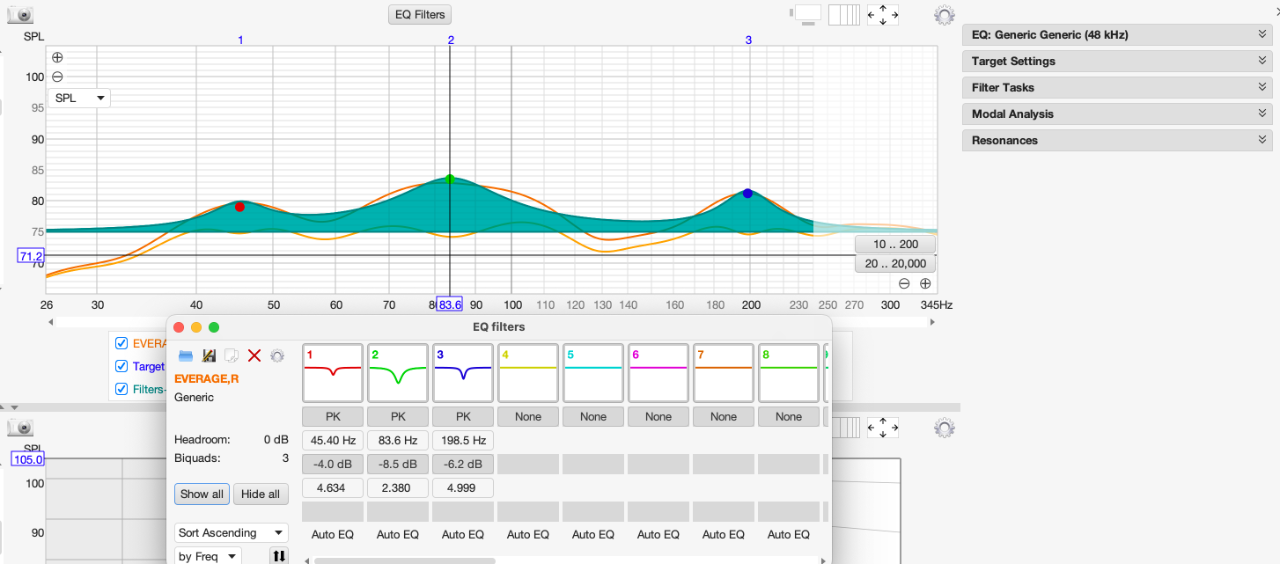This screenshot has width=1280, height=564.
Task: Click the upper graph's four-arrow fit-to-data icon
Action: 883,14
